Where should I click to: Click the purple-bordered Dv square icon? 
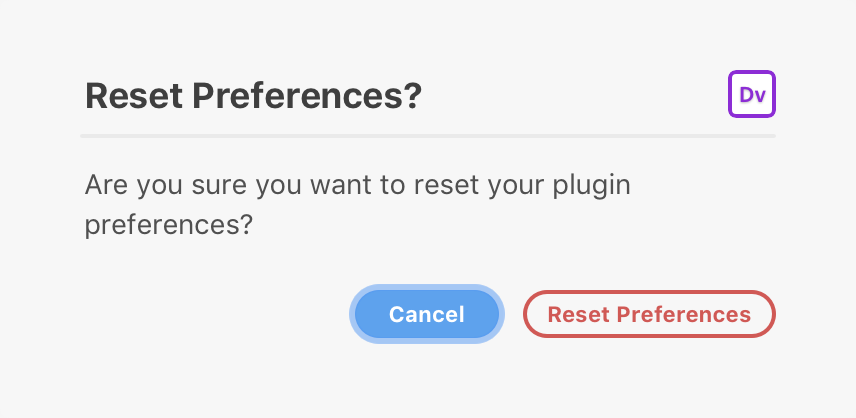[752, 94]
